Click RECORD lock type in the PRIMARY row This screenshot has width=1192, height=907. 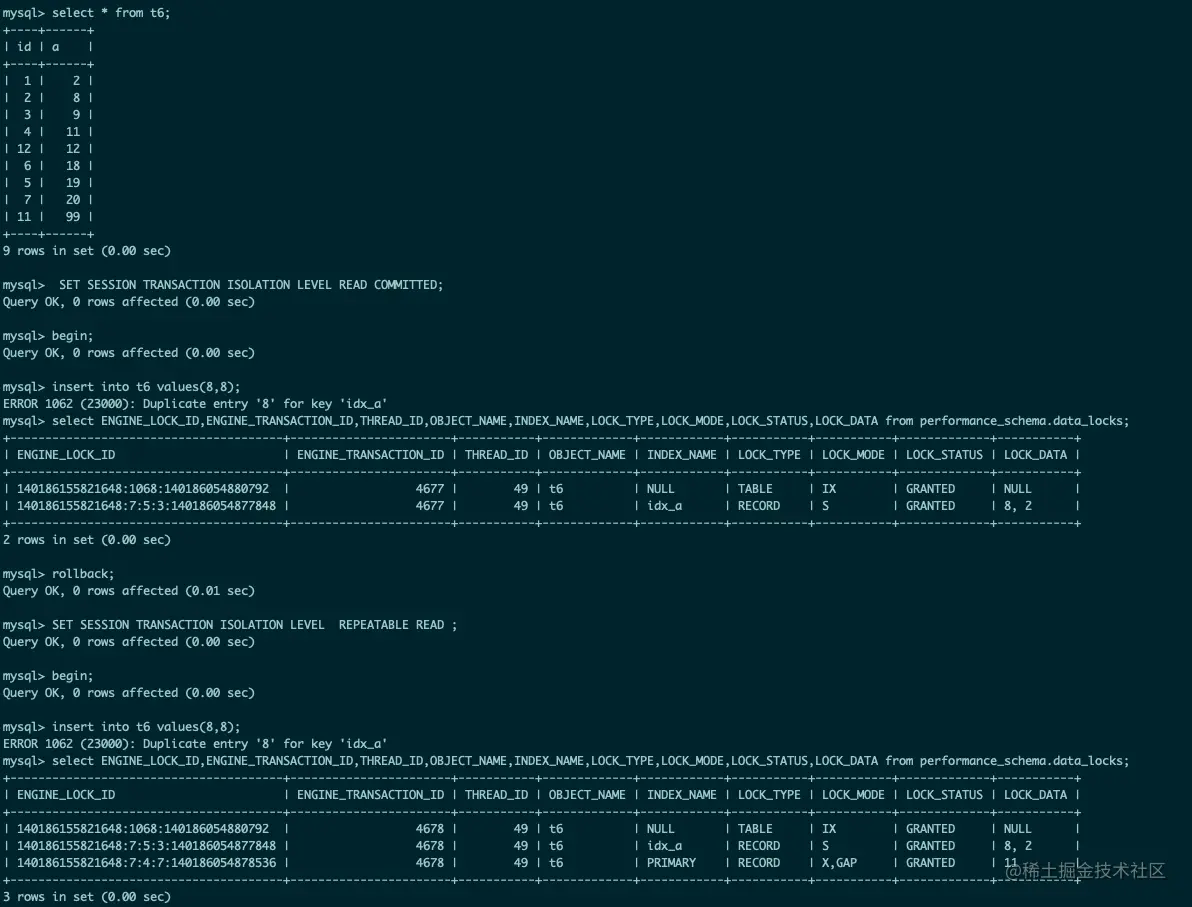click(759, 863)
